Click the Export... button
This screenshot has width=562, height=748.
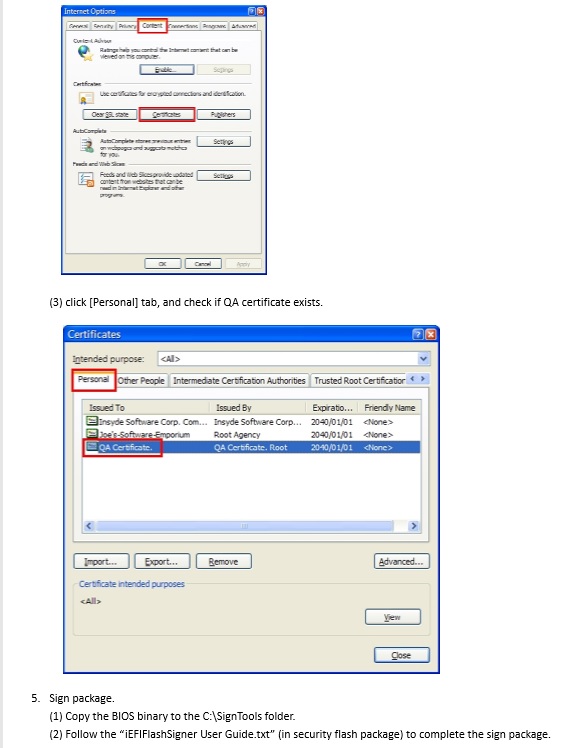click(x=162, y=561)
